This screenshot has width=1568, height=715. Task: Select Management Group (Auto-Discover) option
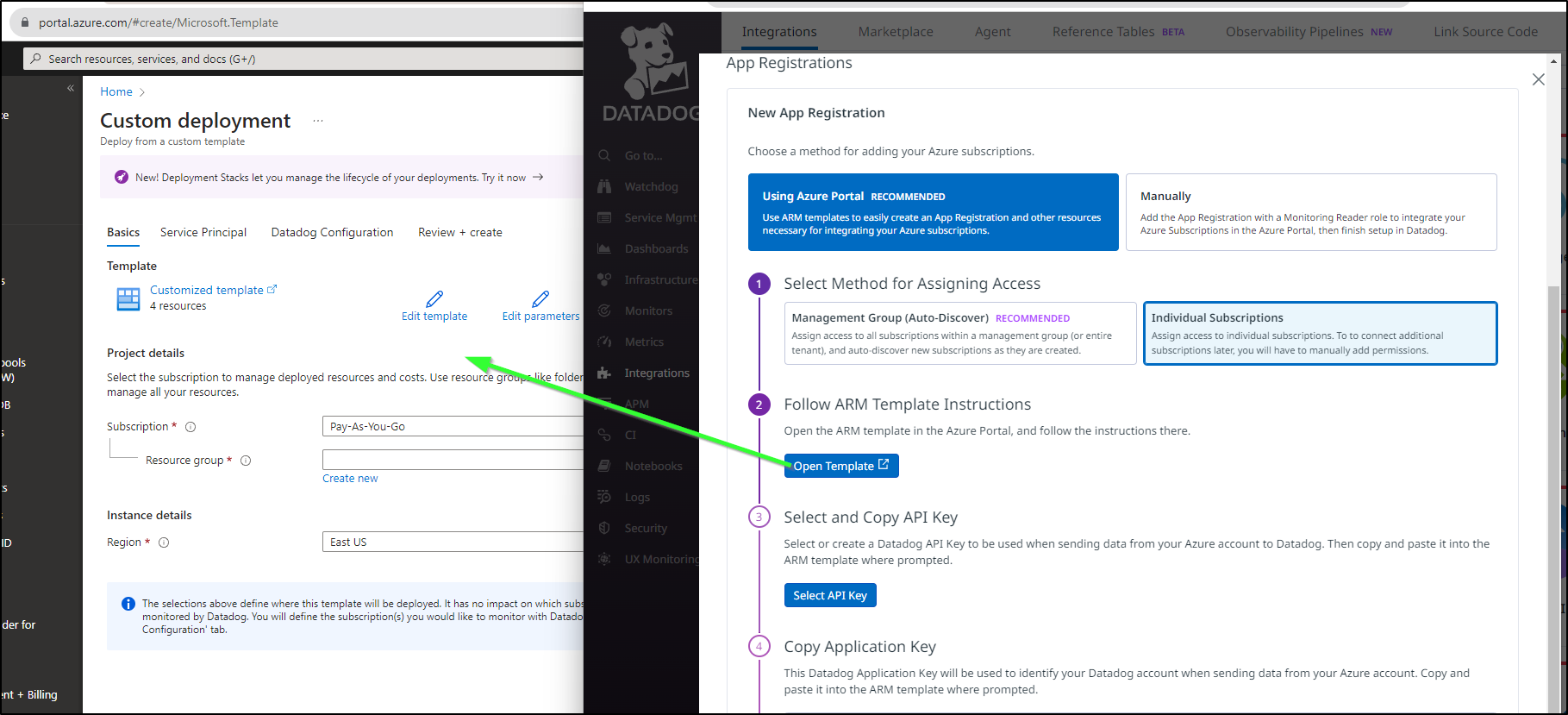coord(960,333)
